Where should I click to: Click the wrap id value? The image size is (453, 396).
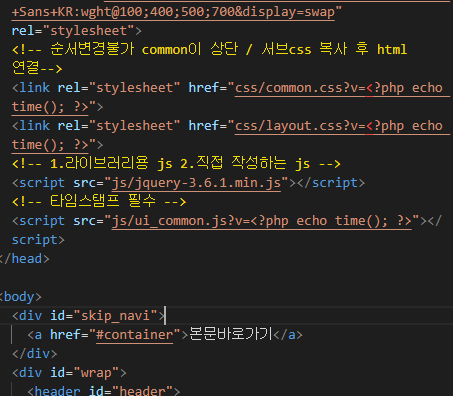[96, 373]
